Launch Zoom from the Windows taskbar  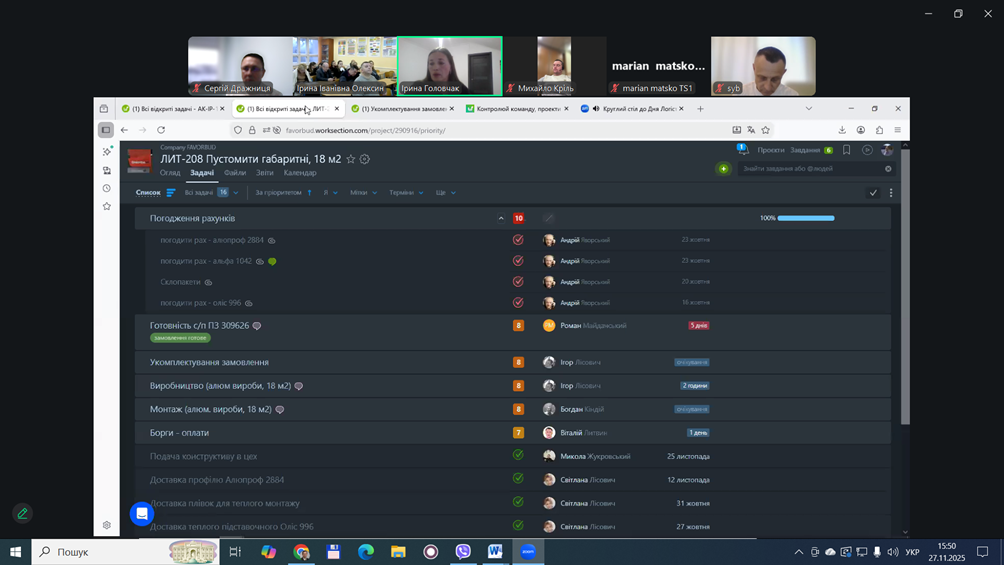[528, 552]
